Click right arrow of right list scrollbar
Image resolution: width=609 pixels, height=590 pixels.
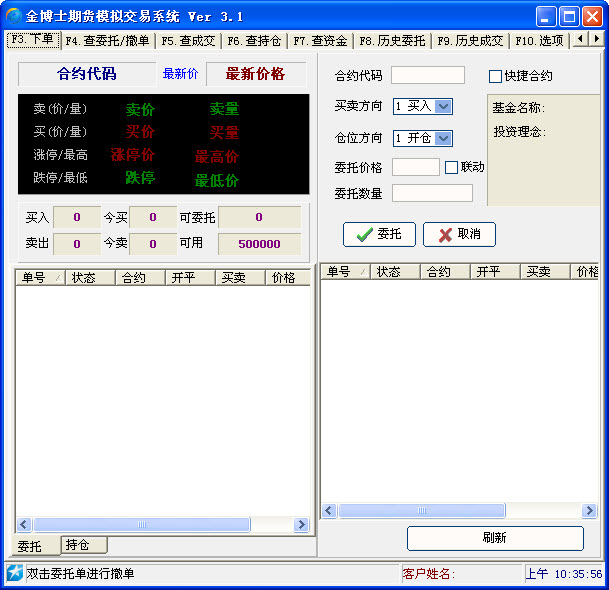click(x=589, y=510)
